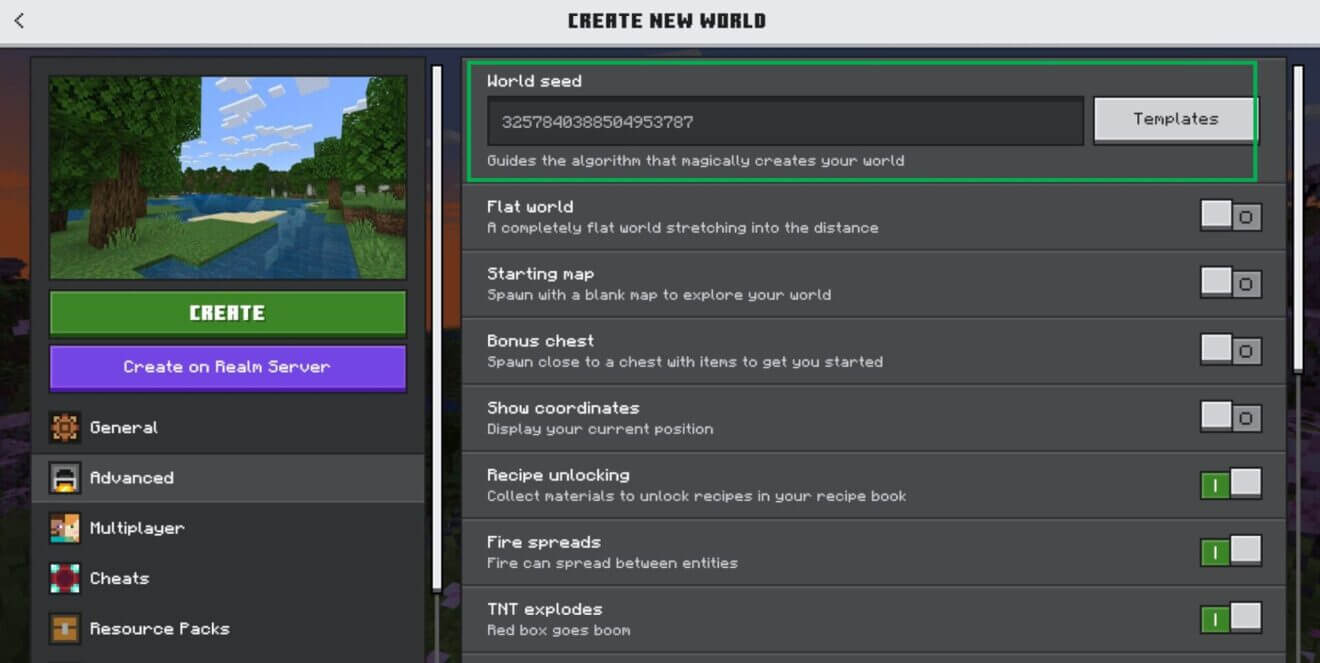This screenshot has width=1320, height=663.
Task: Open the General settings tab
Action: point(228,427)
